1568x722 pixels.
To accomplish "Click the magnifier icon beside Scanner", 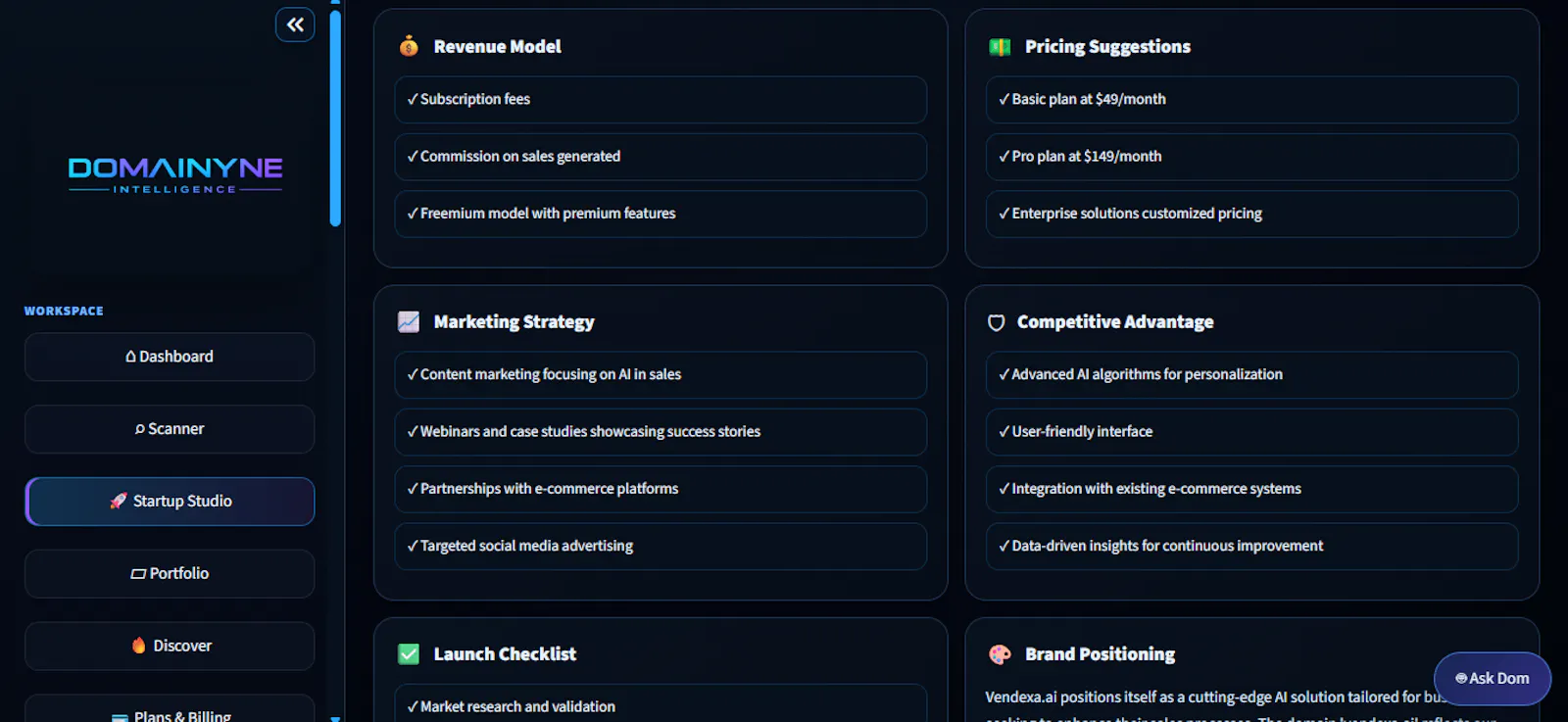I will click(140, 429).
